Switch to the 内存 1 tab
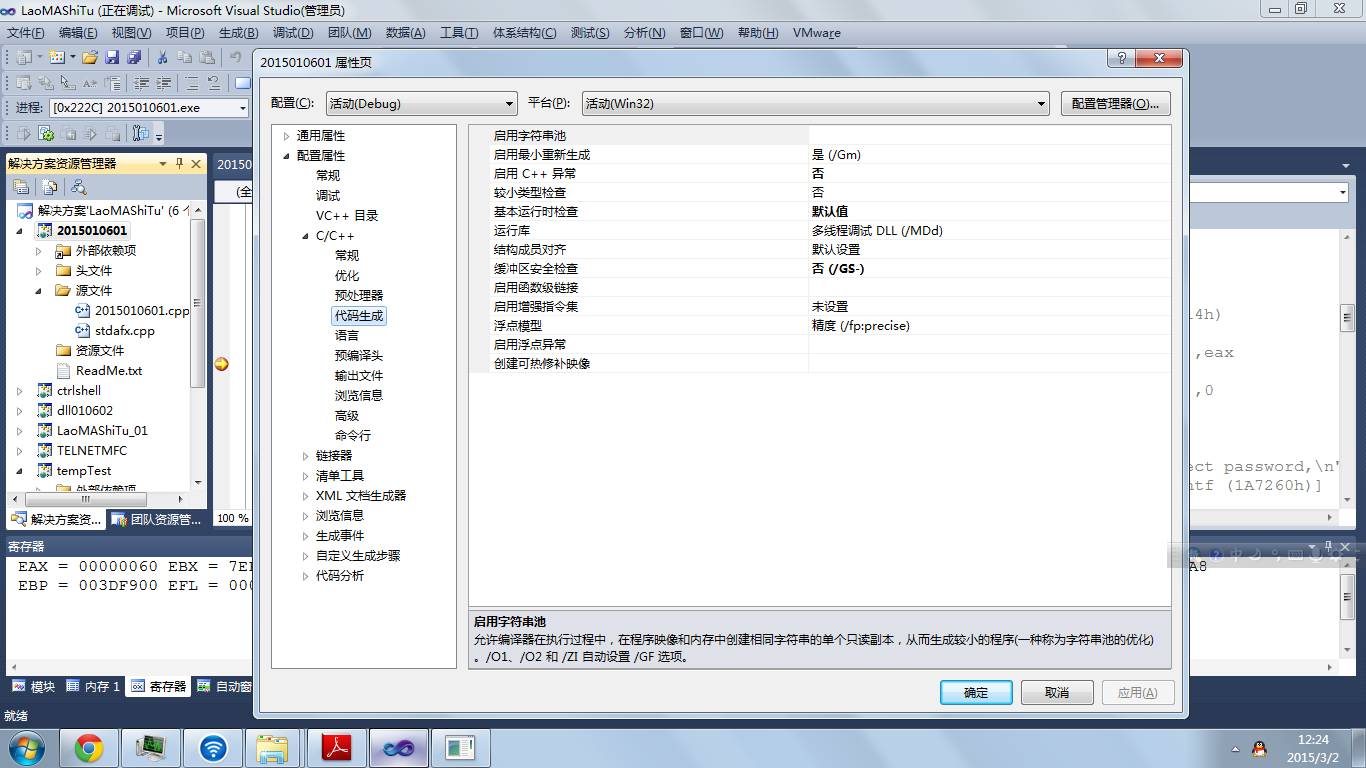 tap(94, 687)
